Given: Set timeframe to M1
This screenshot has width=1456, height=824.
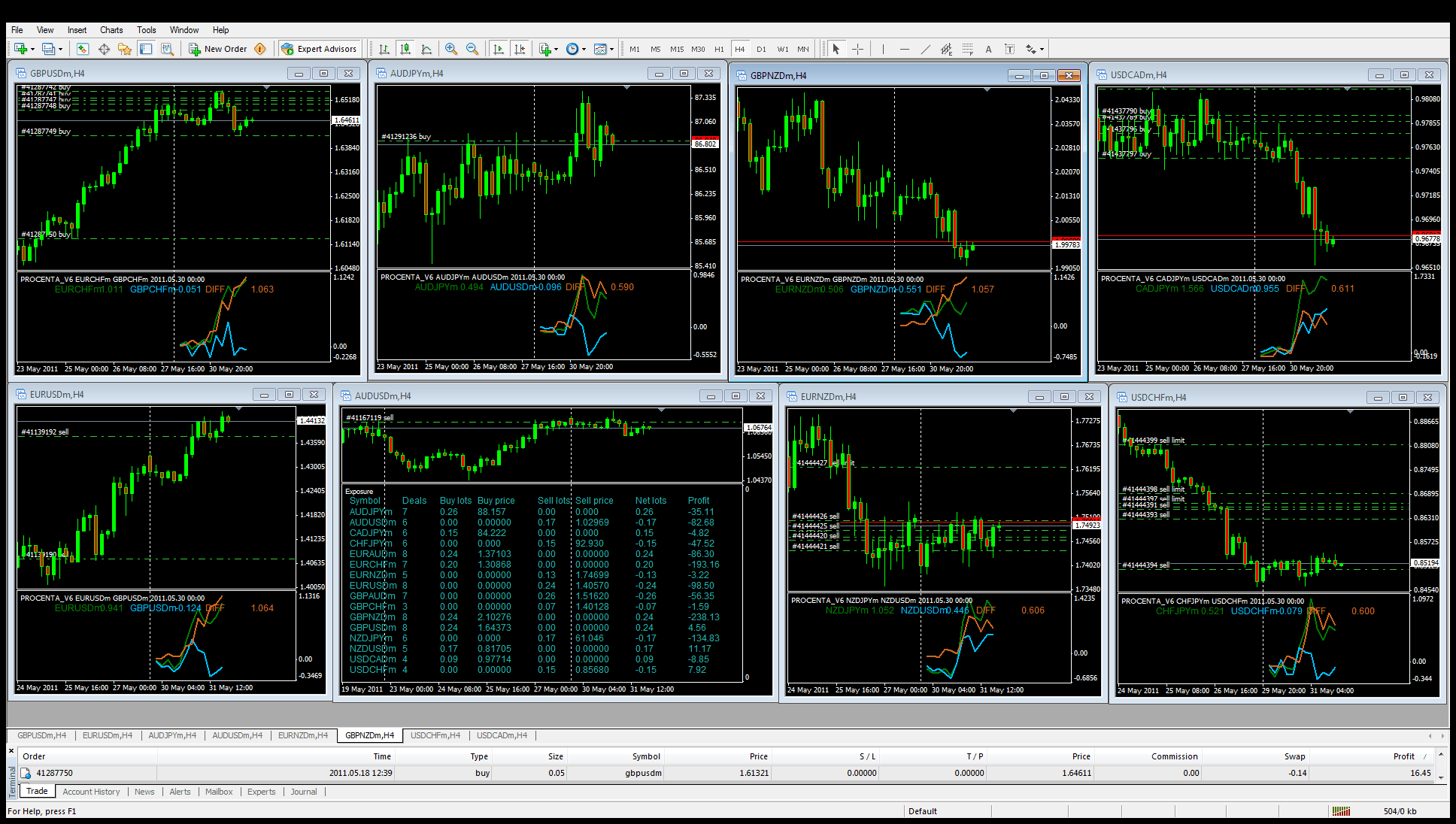Looking at the screenshot, I should click(x=635, y=49).
